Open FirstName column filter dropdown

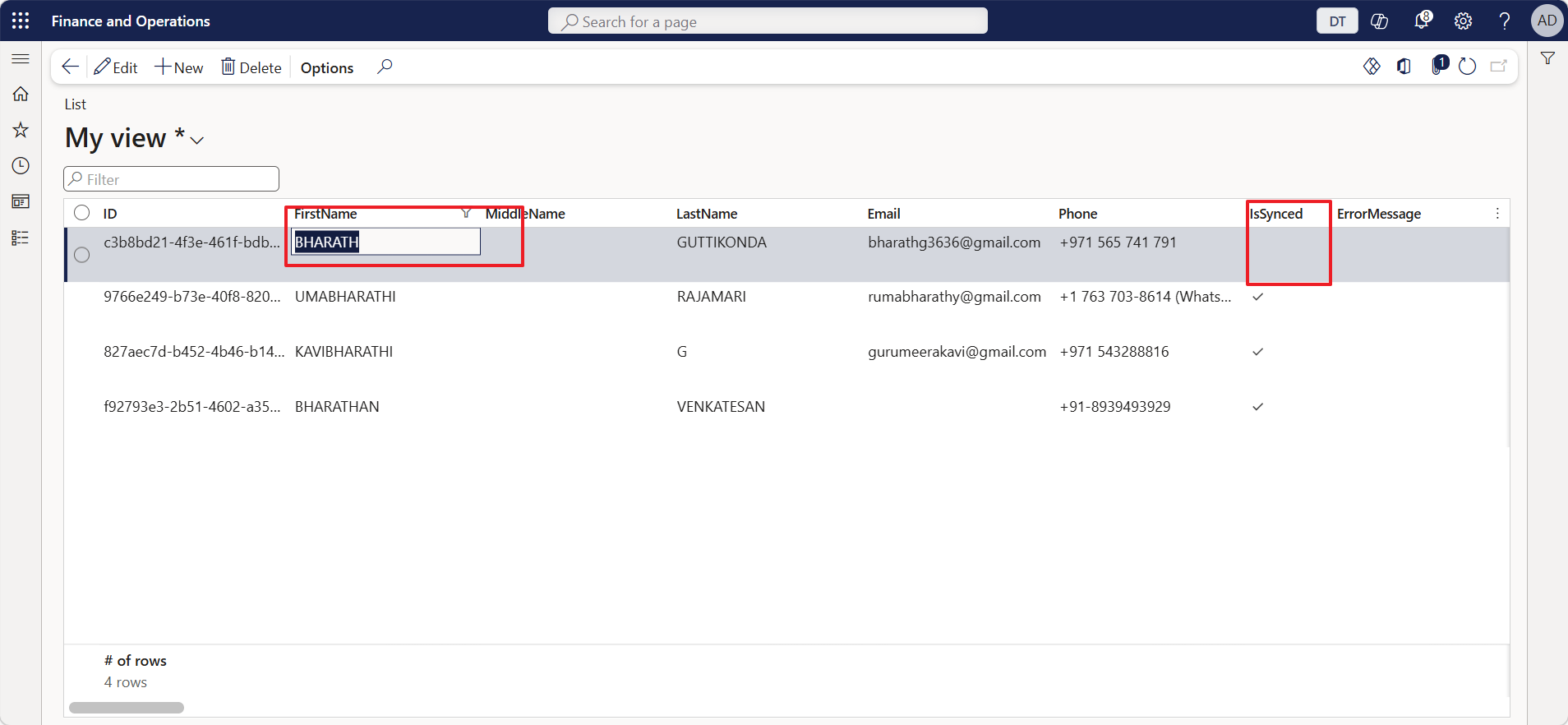(466, 214)
